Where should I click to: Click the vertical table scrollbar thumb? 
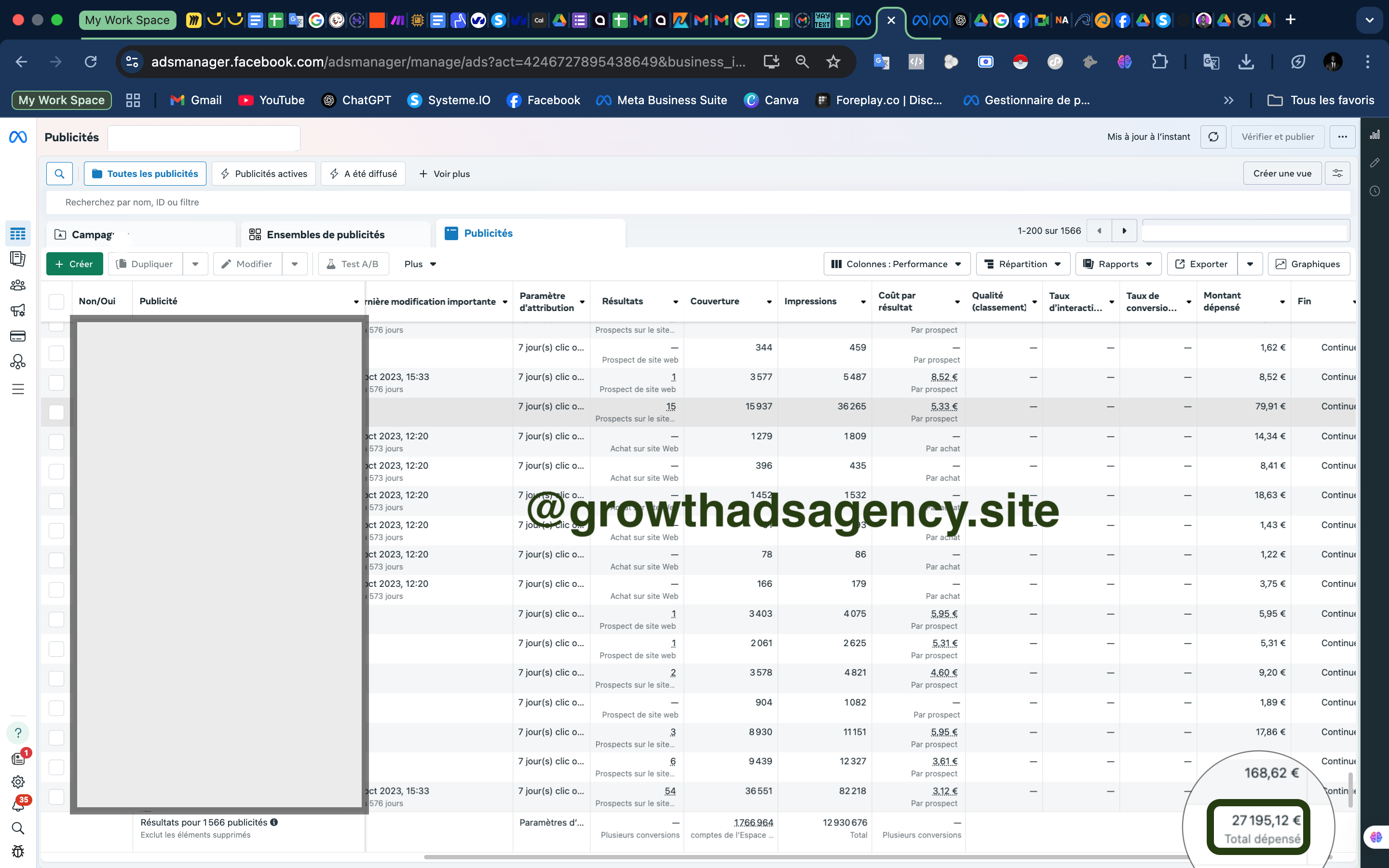1350,789
